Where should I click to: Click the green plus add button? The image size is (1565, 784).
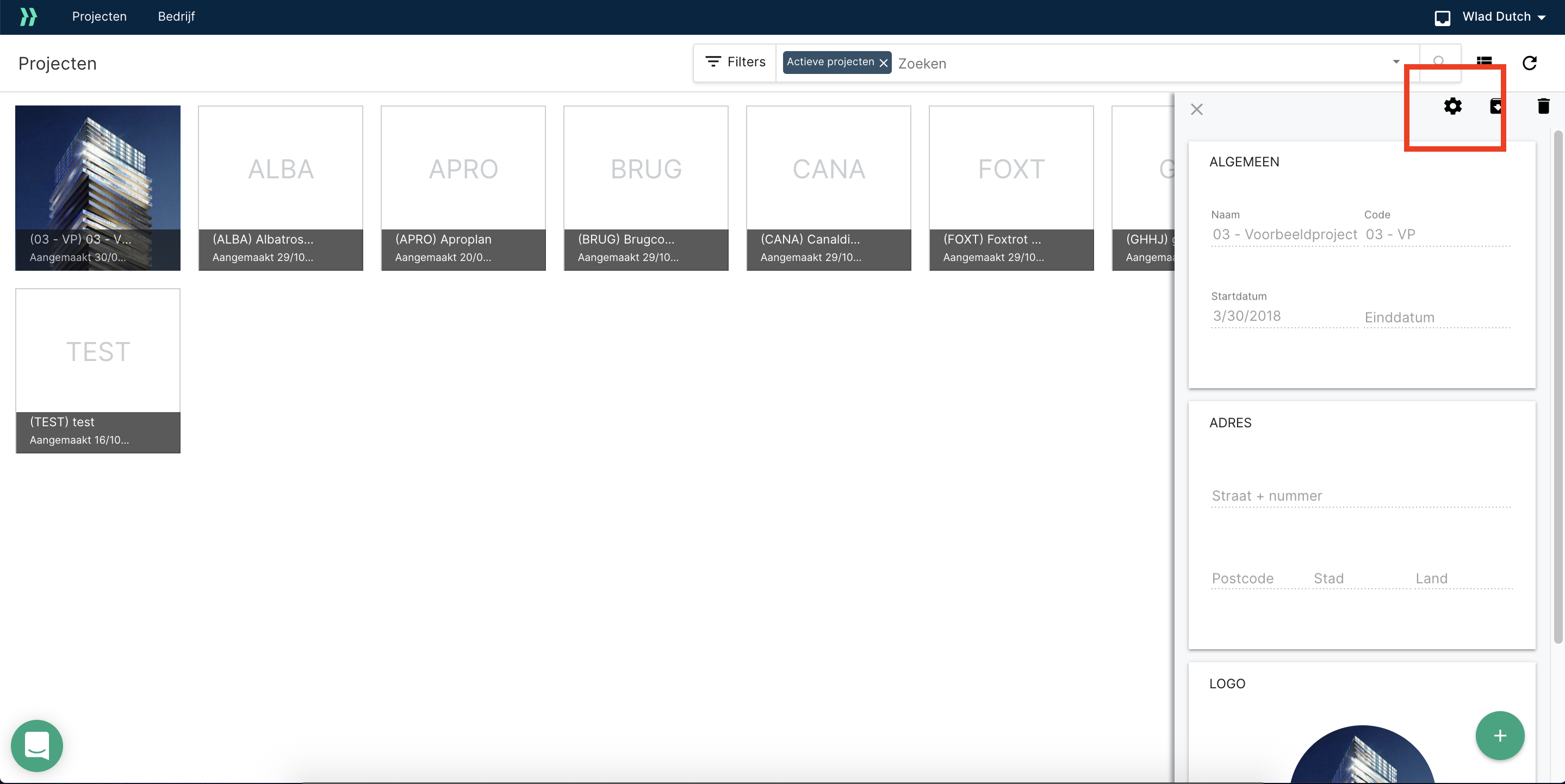click(1500, 736)
